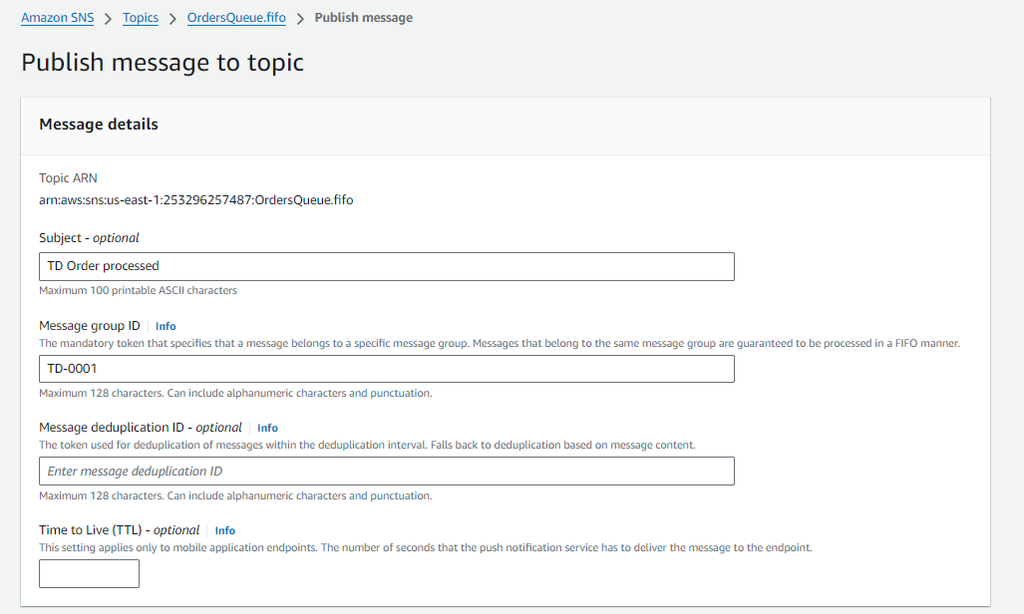1024x614 pixels.
Task: Show info about Message group ID
Action: tap(165, 325)
